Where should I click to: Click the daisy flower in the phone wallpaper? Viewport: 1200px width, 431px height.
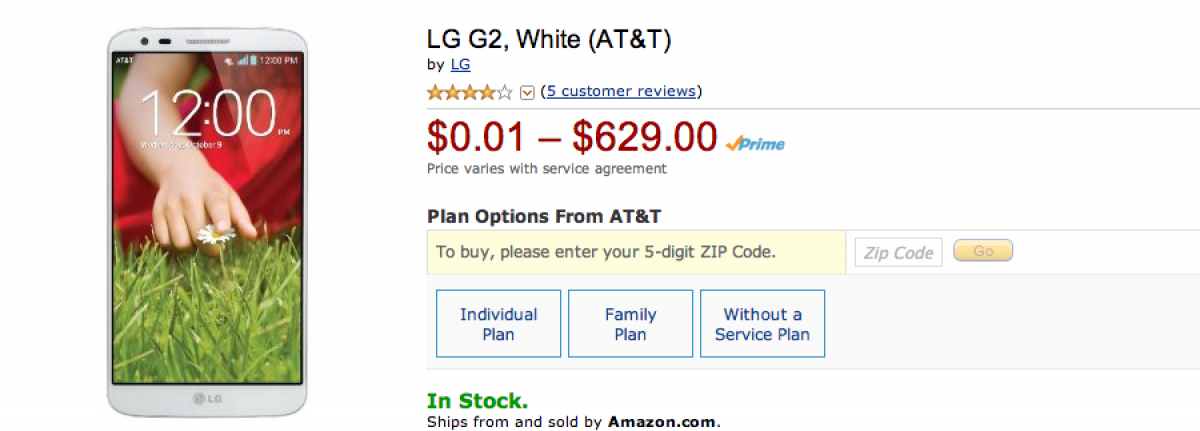[x=215, y=234]
